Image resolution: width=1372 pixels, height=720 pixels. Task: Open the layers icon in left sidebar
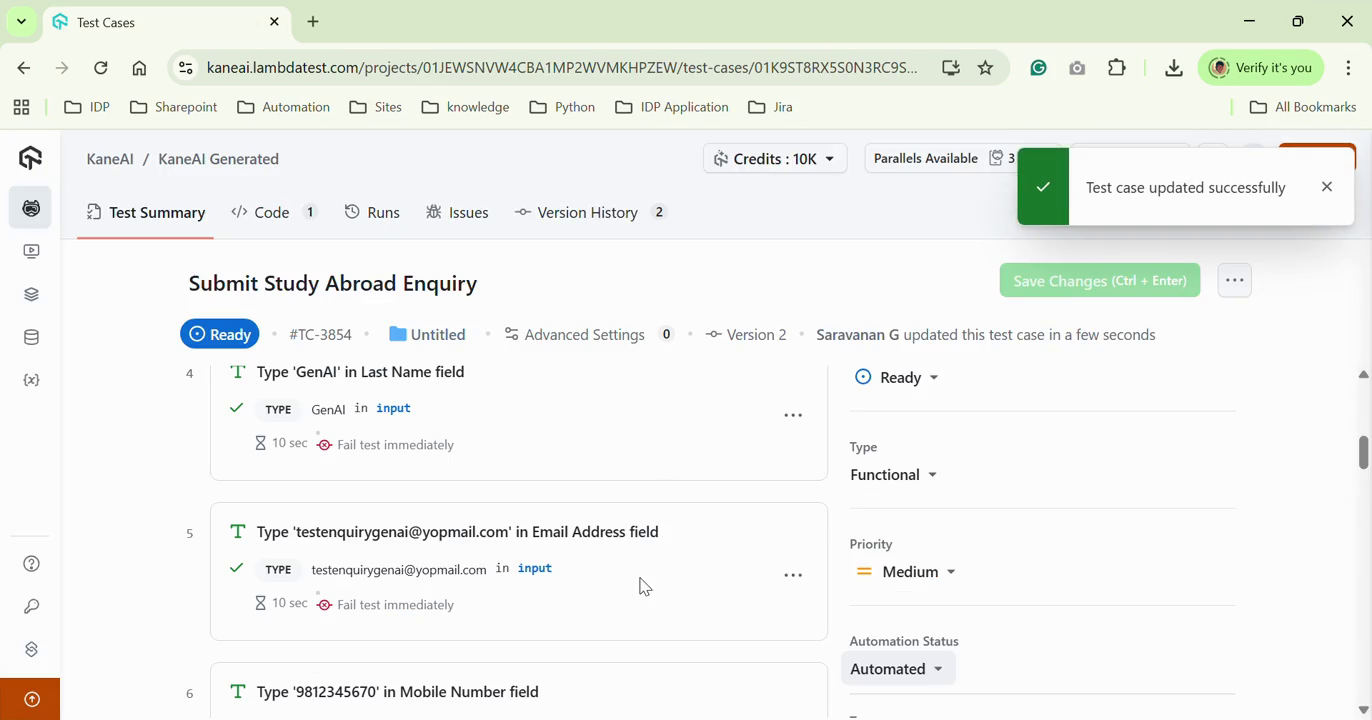[x=31, y=294]
